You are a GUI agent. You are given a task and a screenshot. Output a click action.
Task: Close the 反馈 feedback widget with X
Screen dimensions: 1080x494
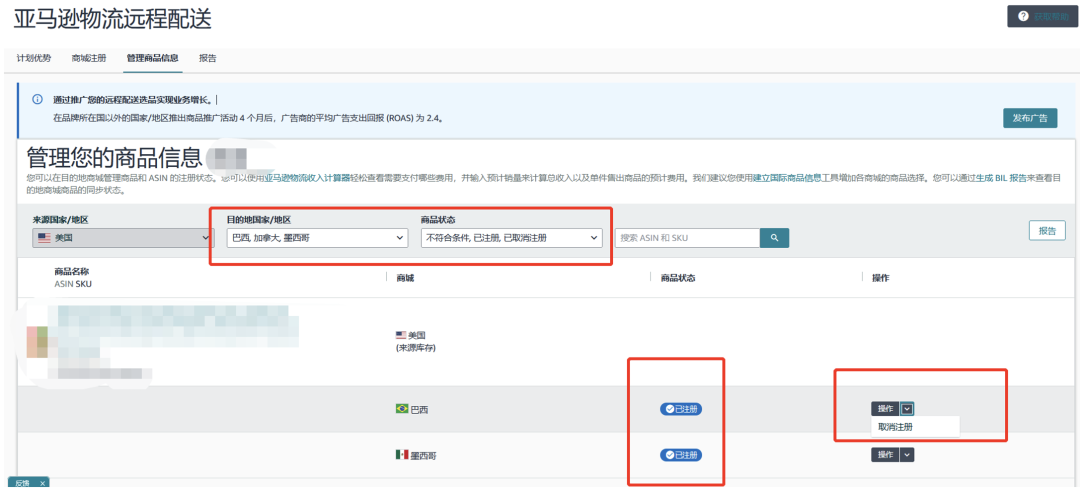point(43,484)
